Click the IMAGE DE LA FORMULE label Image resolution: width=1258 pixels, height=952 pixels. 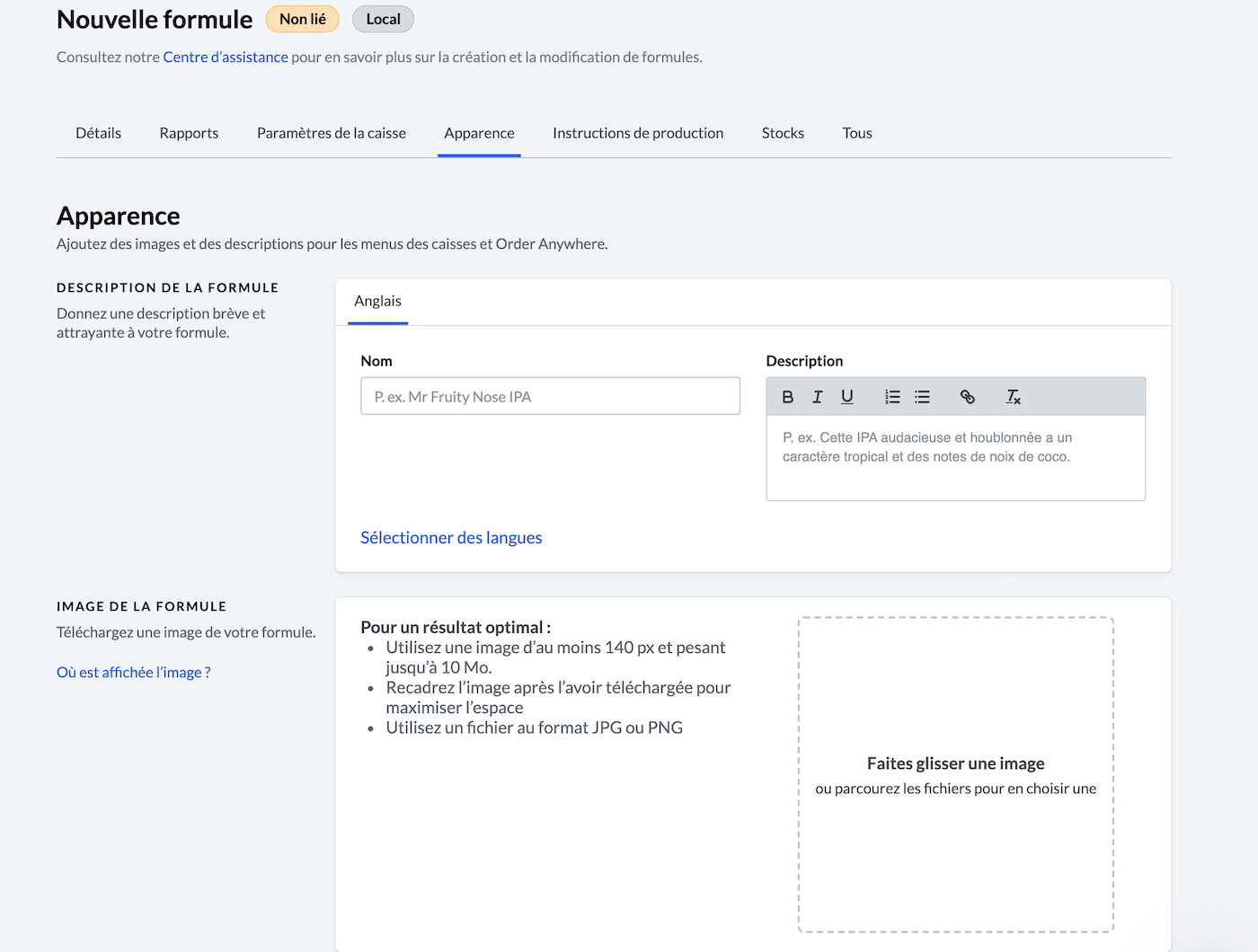click(141, 606)
